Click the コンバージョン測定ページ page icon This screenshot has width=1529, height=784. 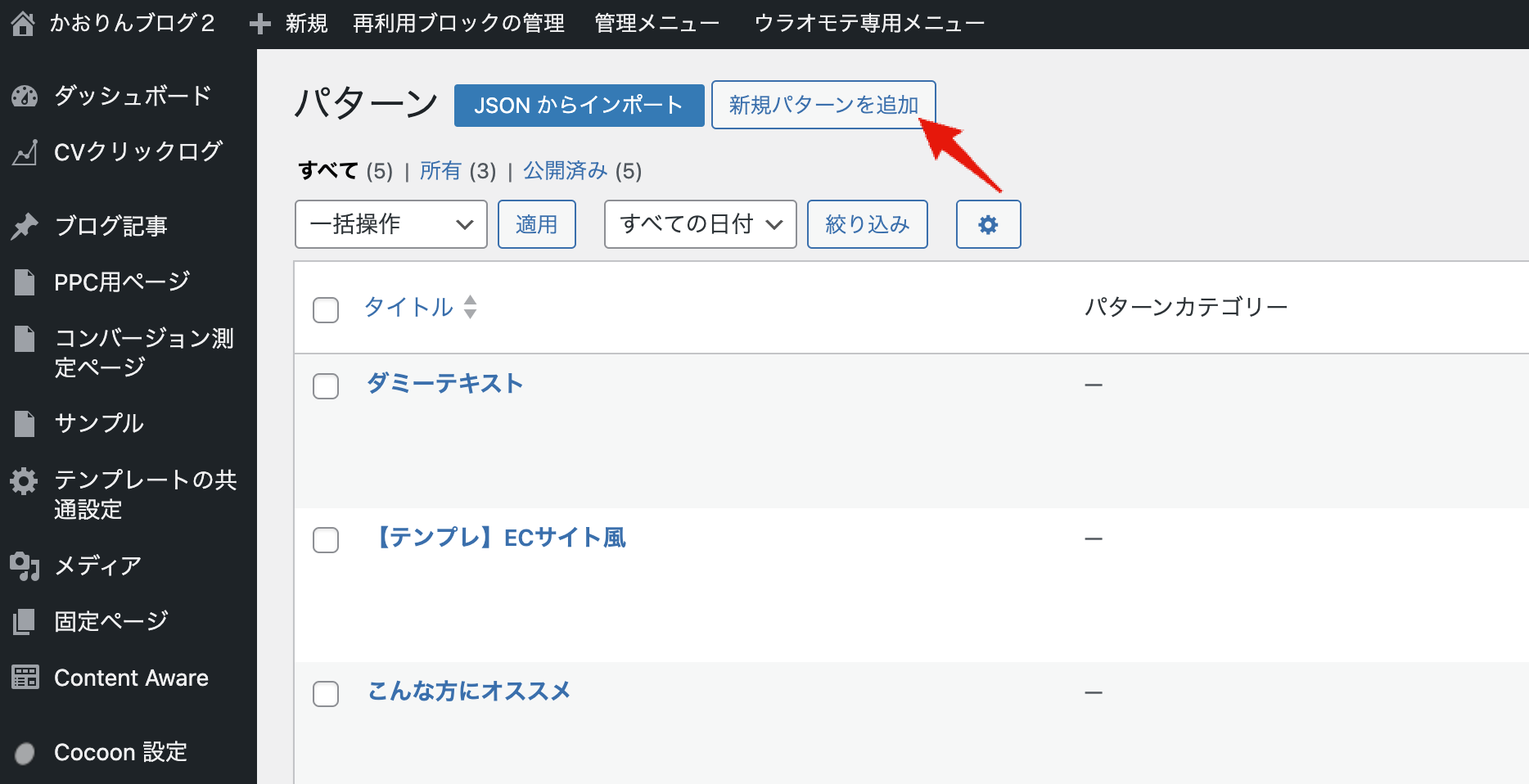25,339
